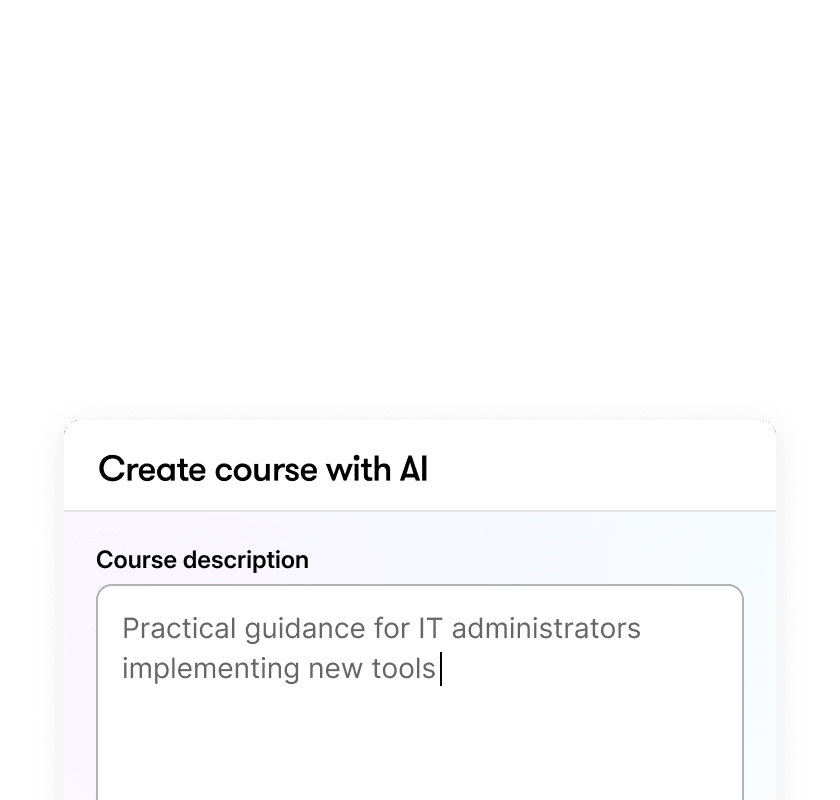Click the blank space right of "tools" in the text box

580,668
